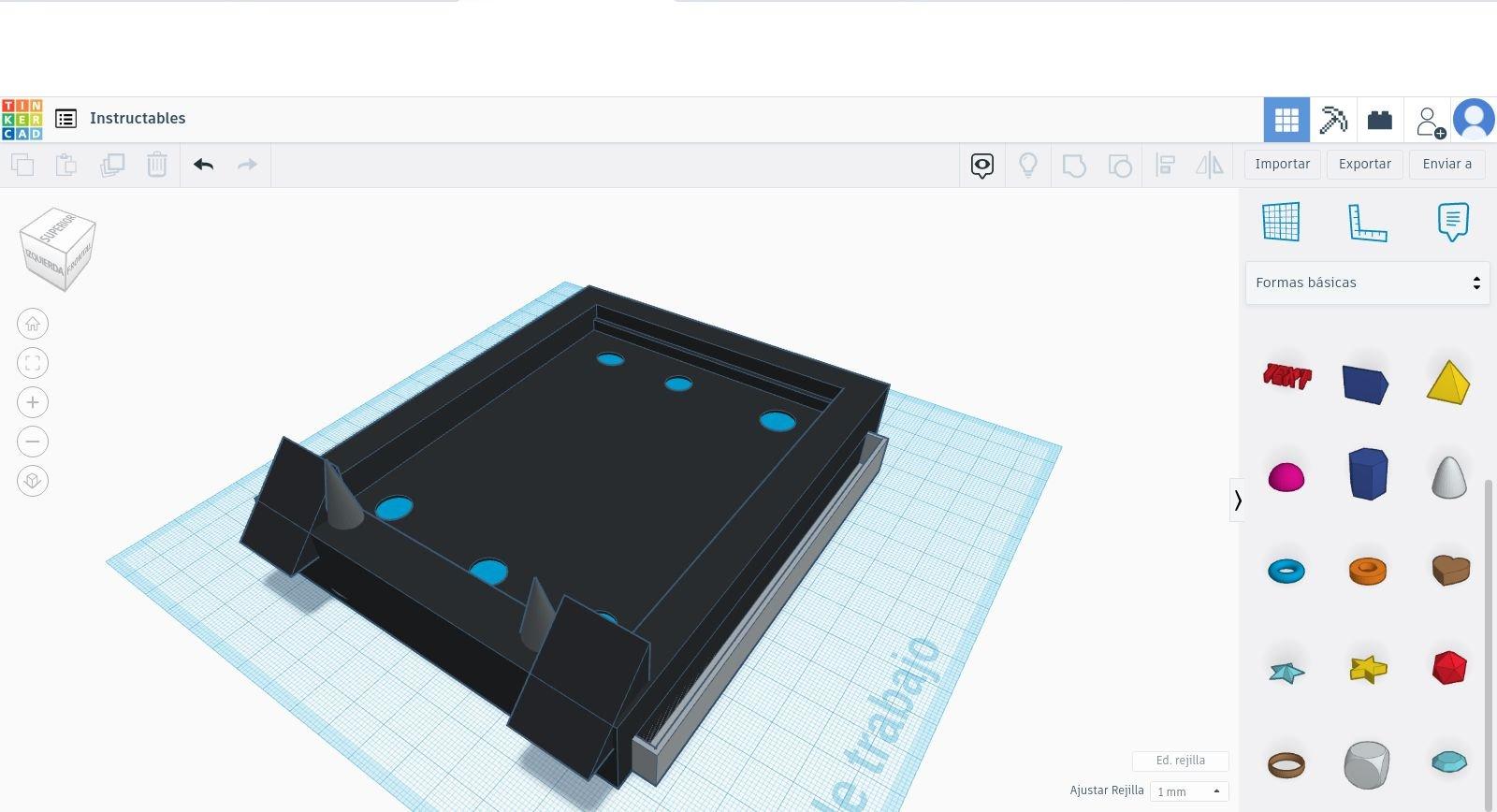The width and height of the screenshot is (1497, 812).
Task: Select the Ruler tool icon
Action: tap(1367, 223)
